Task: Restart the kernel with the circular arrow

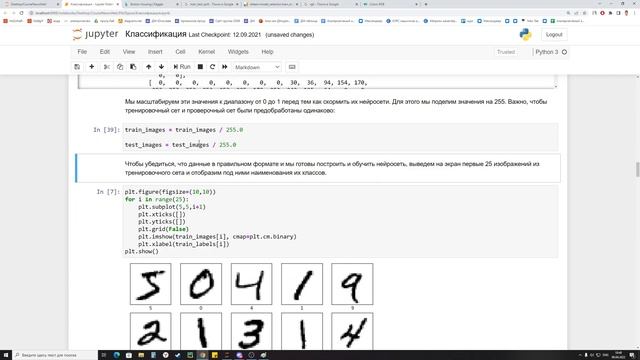Action: point(212,67)
